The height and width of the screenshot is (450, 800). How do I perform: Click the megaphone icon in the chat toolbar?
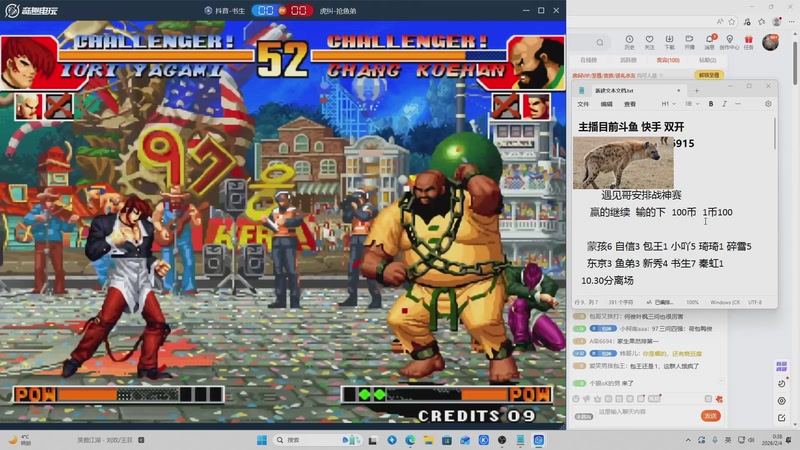point(587,399)
